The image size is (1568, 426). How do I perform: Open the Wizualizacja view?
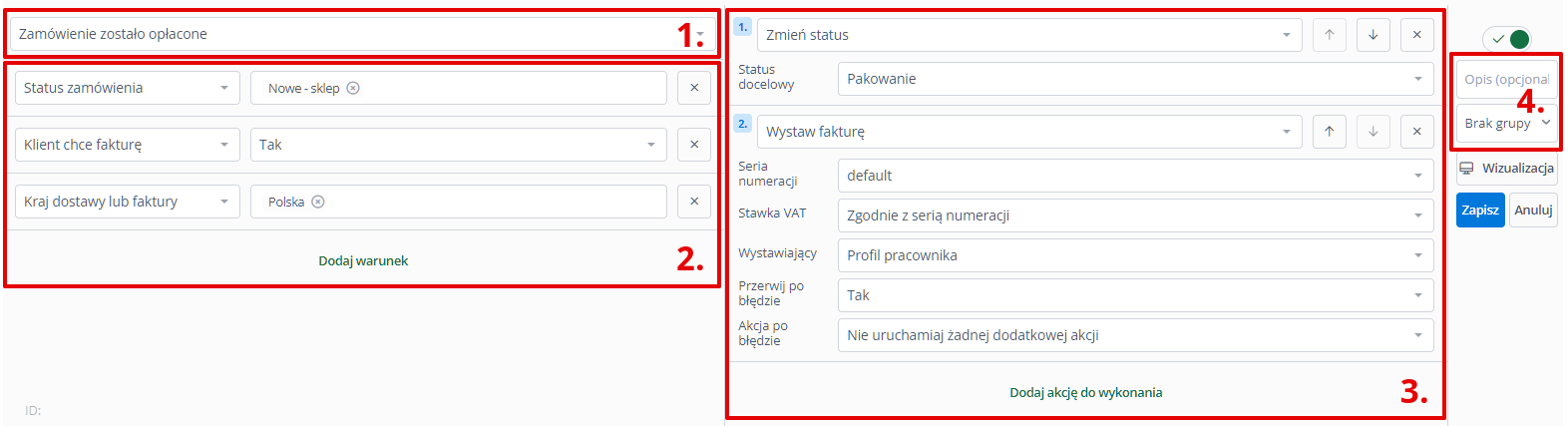pos(1506,169)
